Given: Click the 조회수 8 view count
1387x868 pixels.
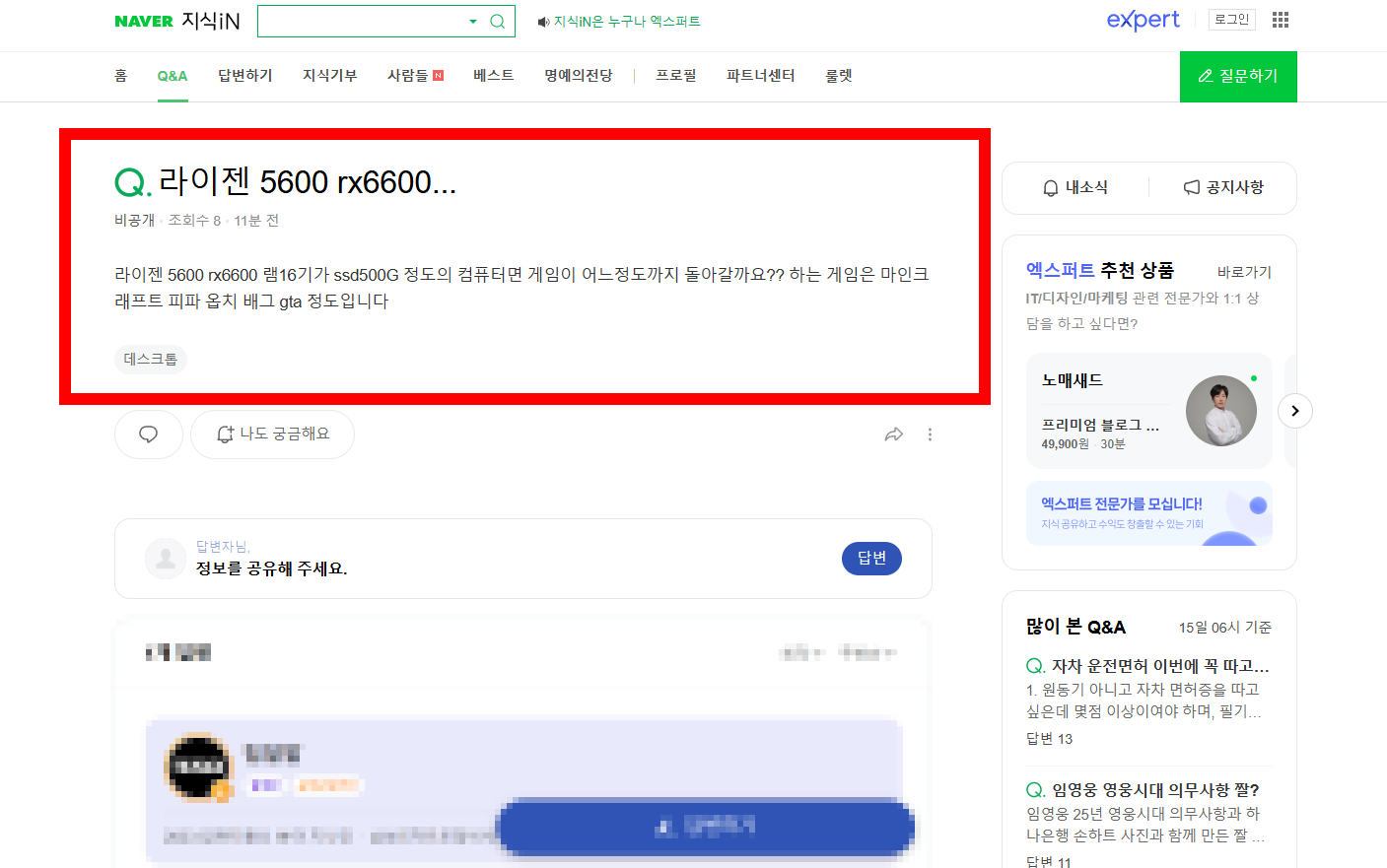Looking at the screenshot, I should click(194, 221).
